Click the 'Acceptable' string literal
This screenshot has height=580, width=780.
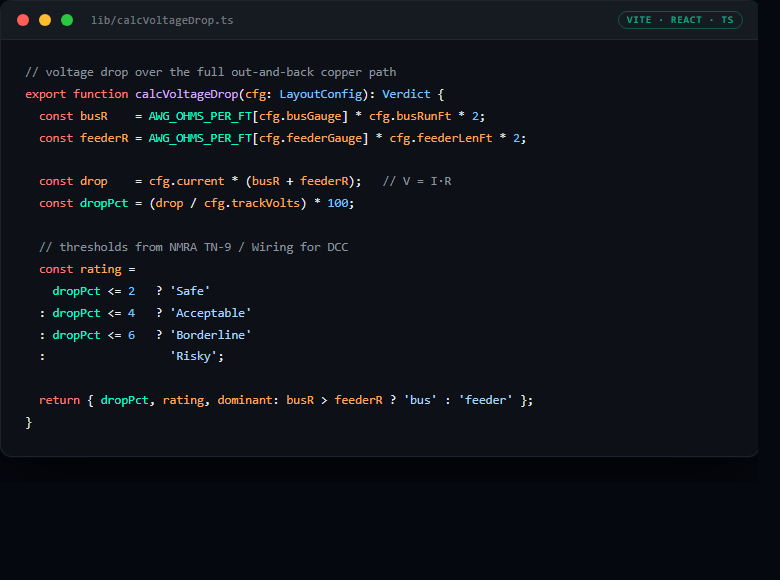coord(210,313)
